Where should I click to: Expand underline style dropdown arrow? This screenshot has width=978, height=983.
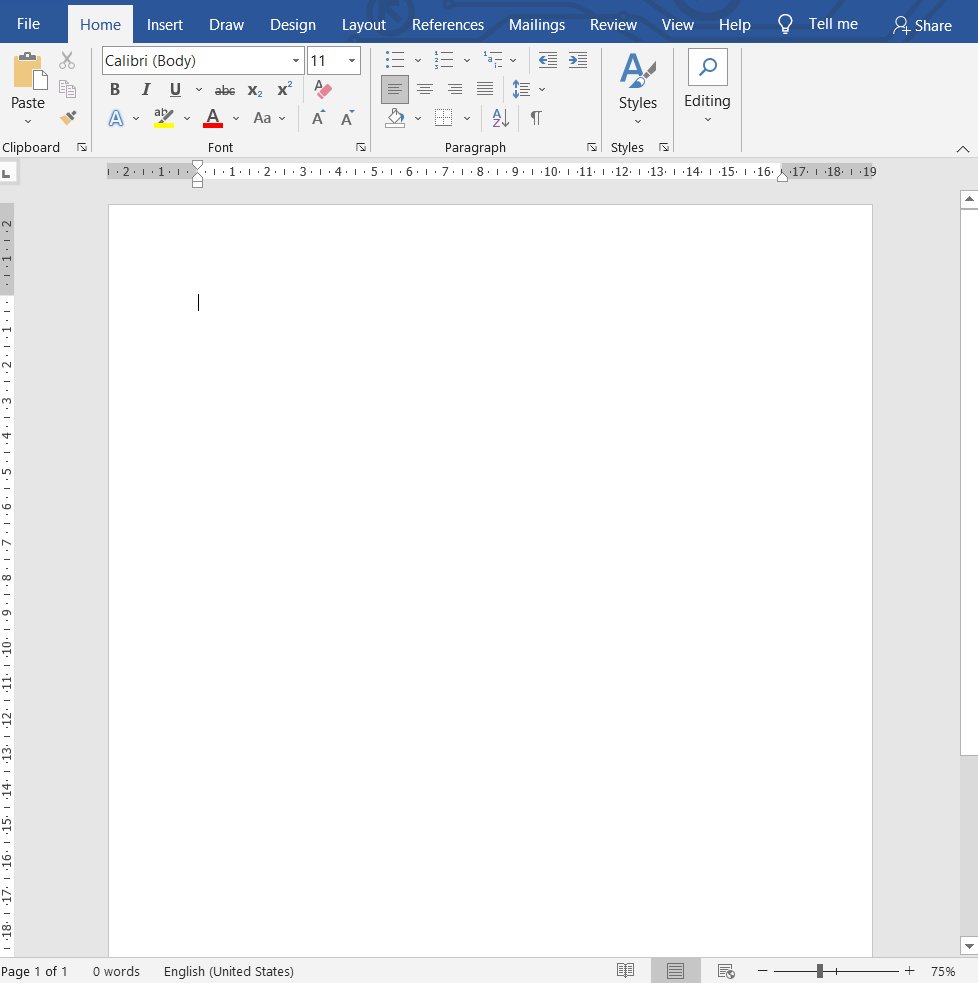pyautogui.click(x=199, y=90)
